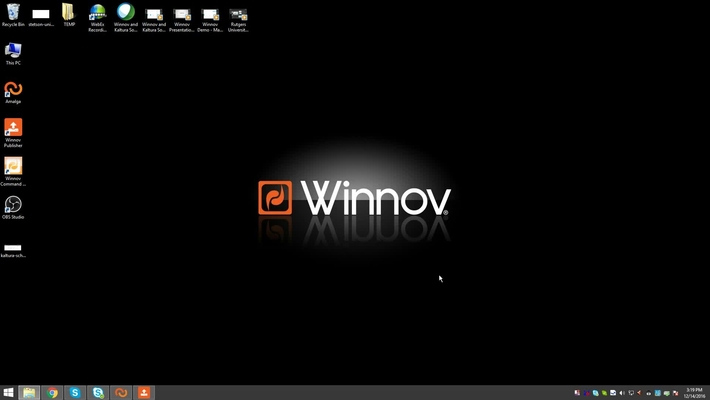Open the Rutgers University video file
The width and height of the screenshot is (710, 400).
238,20
